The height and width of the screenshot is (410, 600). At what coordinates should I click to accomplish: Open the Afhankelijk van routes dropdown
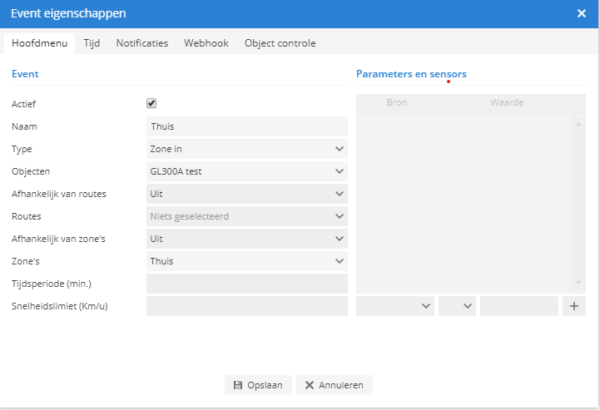click(247, 194)
